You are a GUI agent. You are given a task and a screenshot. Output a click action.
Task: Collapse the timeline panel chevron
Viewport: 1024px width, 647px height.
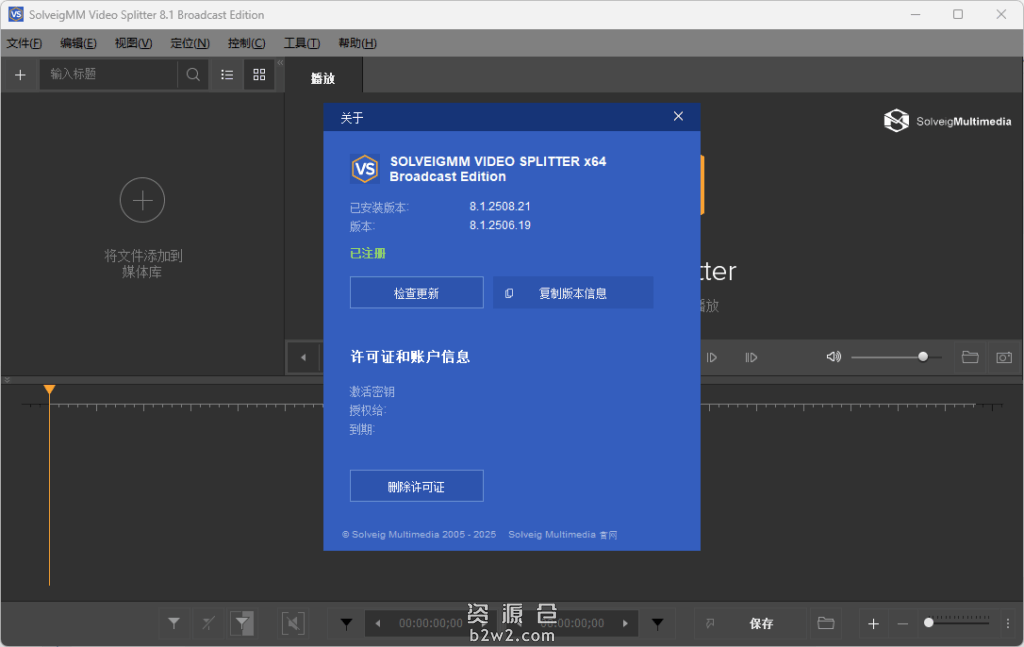click(7, 380)
